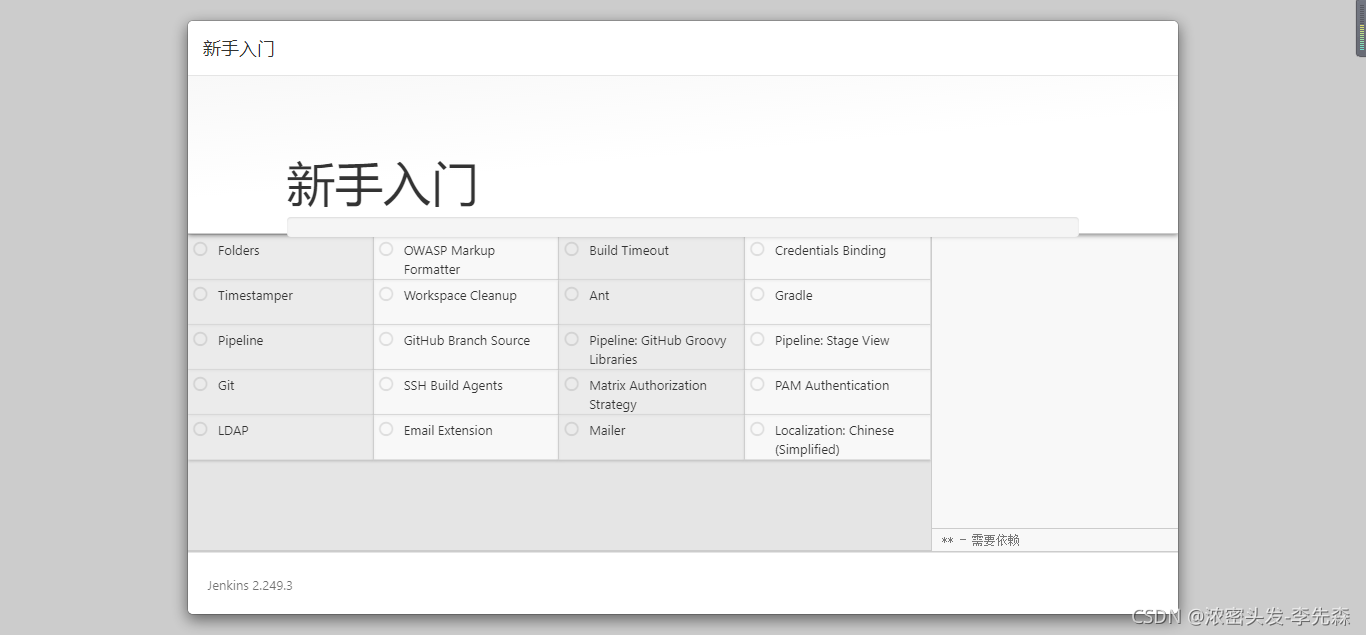The height and width of the screenshot is (635, 1366).
Task: Click the page scrollbar thumb at top right
Action: [x=1361, y=28]
